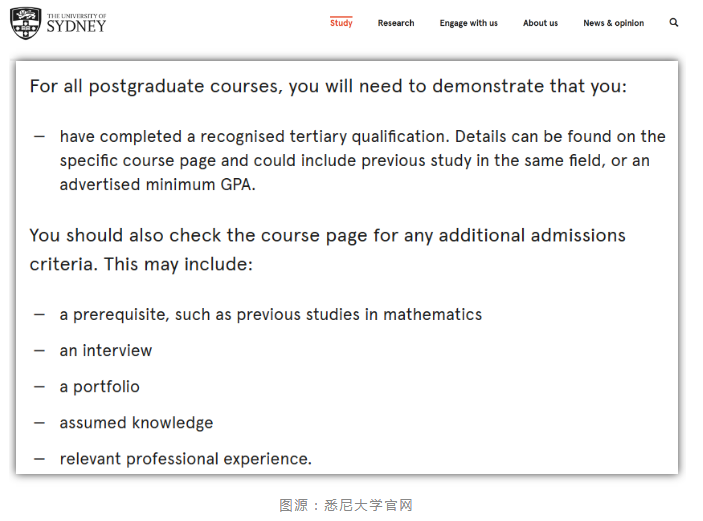
Task: Open the About us menu item
Action: 540,23
